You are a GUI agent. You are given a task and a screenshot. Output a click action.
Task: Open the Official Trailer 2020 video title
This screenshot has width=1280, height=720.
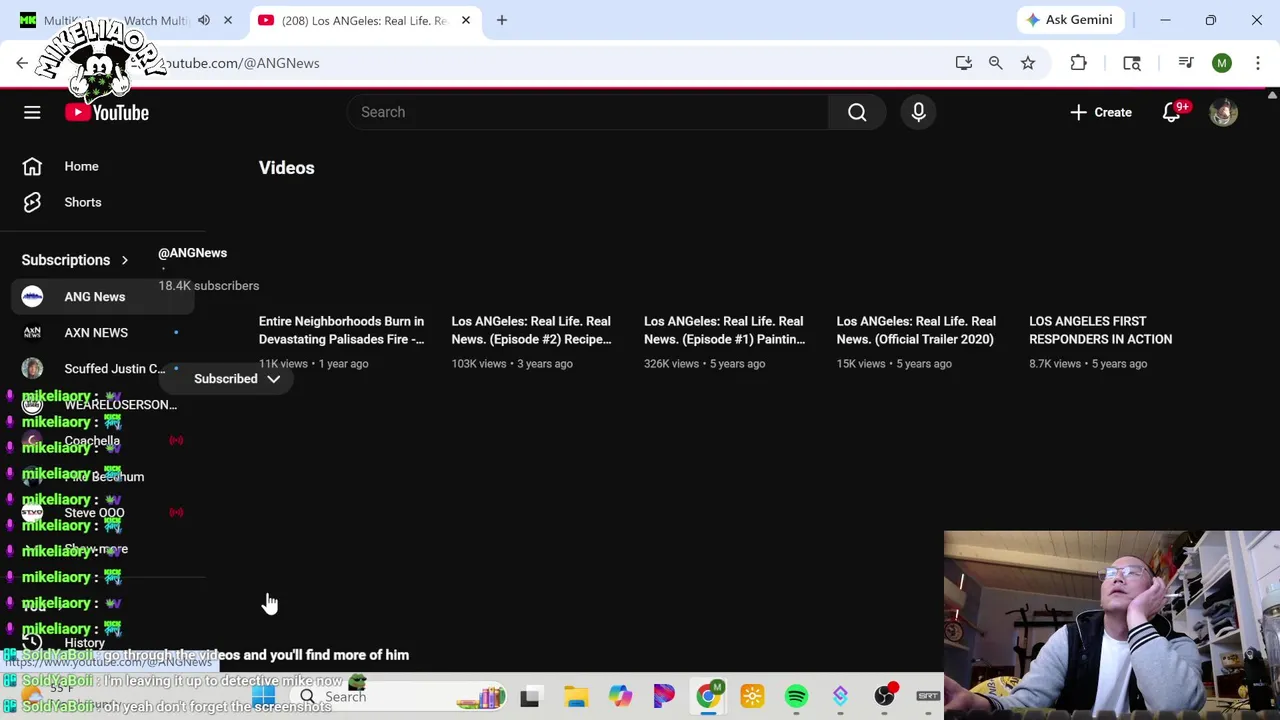(916, 330)
